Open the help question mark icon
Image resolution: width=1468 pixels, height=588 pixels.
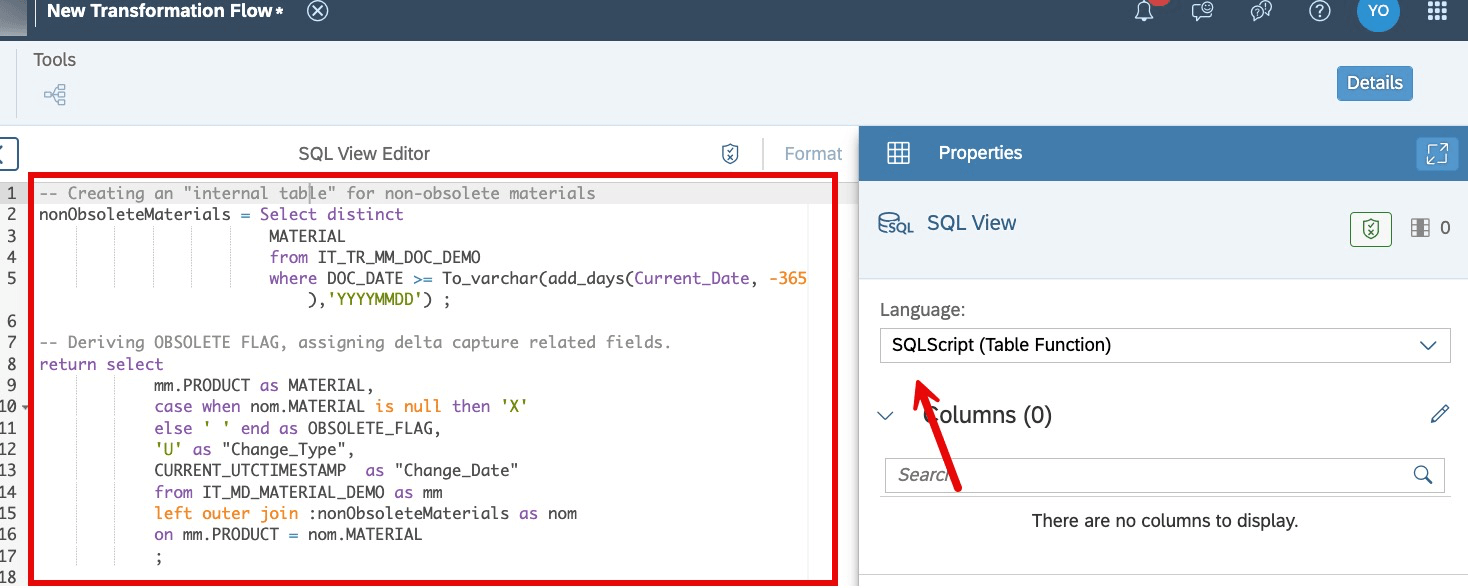pyautogui.click(x=1320, y=12)
